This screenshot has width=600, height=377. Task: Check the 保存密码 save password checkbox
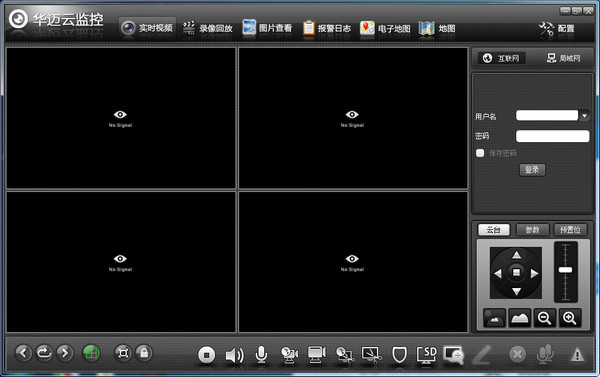coord(480,153)
